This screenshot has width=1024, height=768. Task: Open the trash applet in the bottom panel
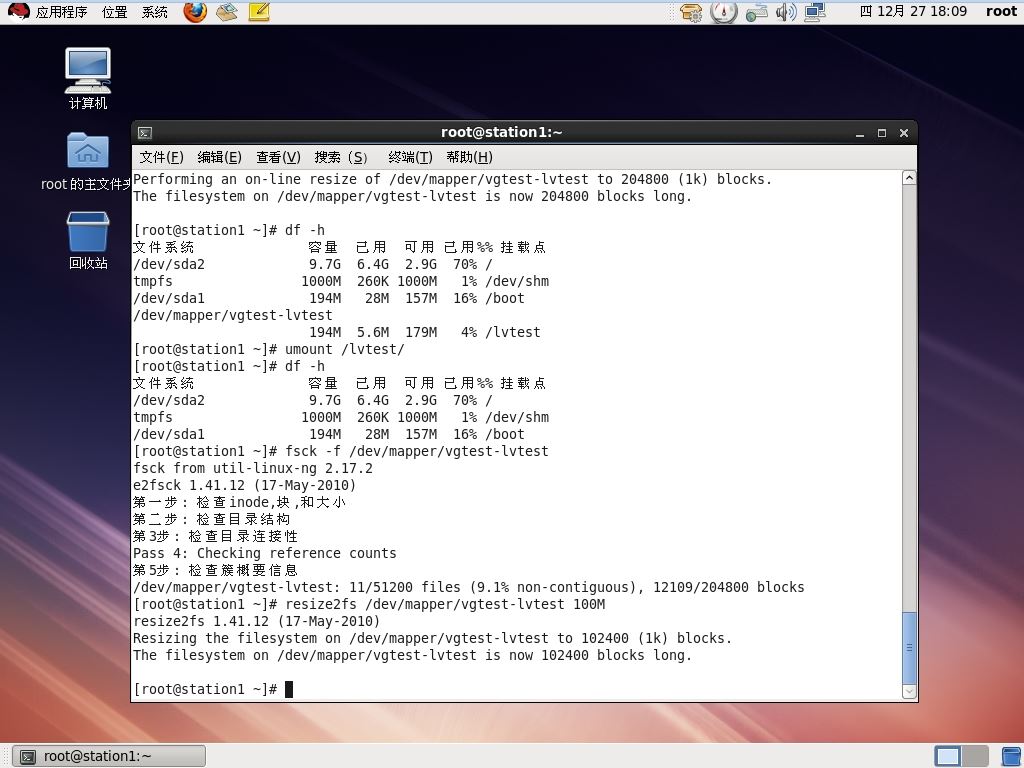[1012, 756]
